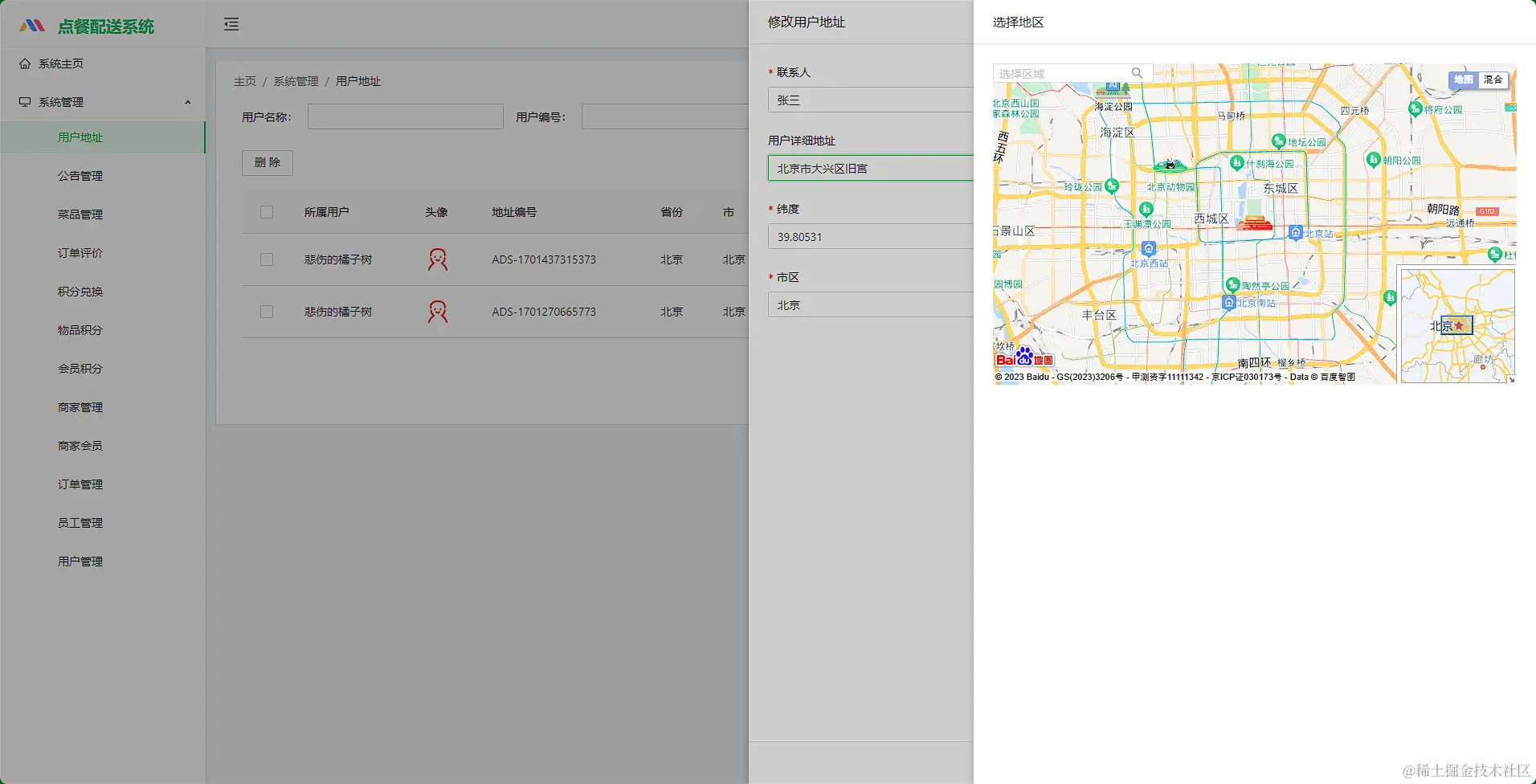Viewport: 1536px width, 784px height.
Task: Click the 纬度 field showing 39.80531
Action: pyautogui.click(x=871, y=237)
